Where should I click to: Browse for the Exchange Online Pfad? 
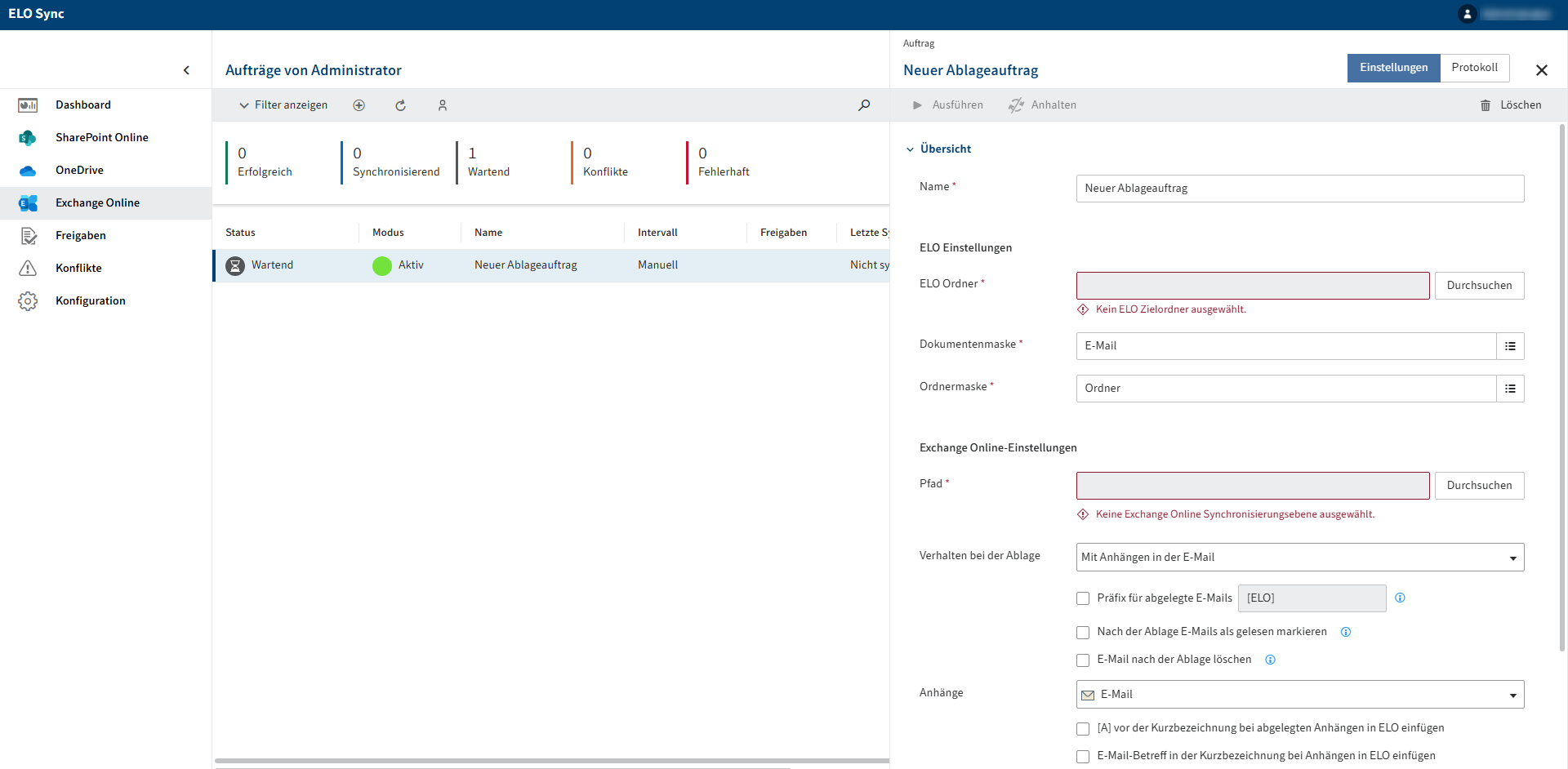pos(1479,486)
